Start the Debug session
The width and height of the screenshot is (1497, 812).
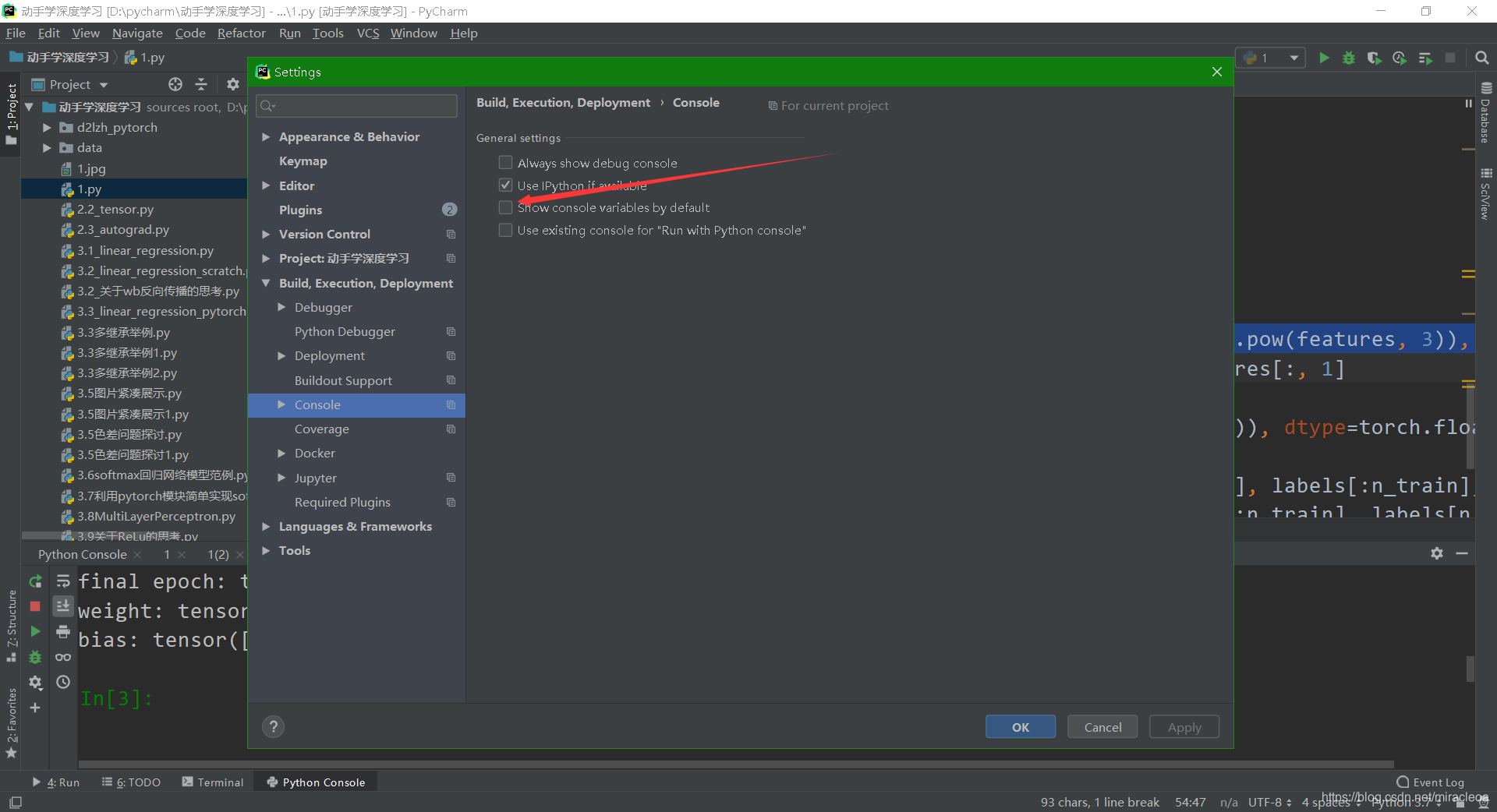point(1349,58)
